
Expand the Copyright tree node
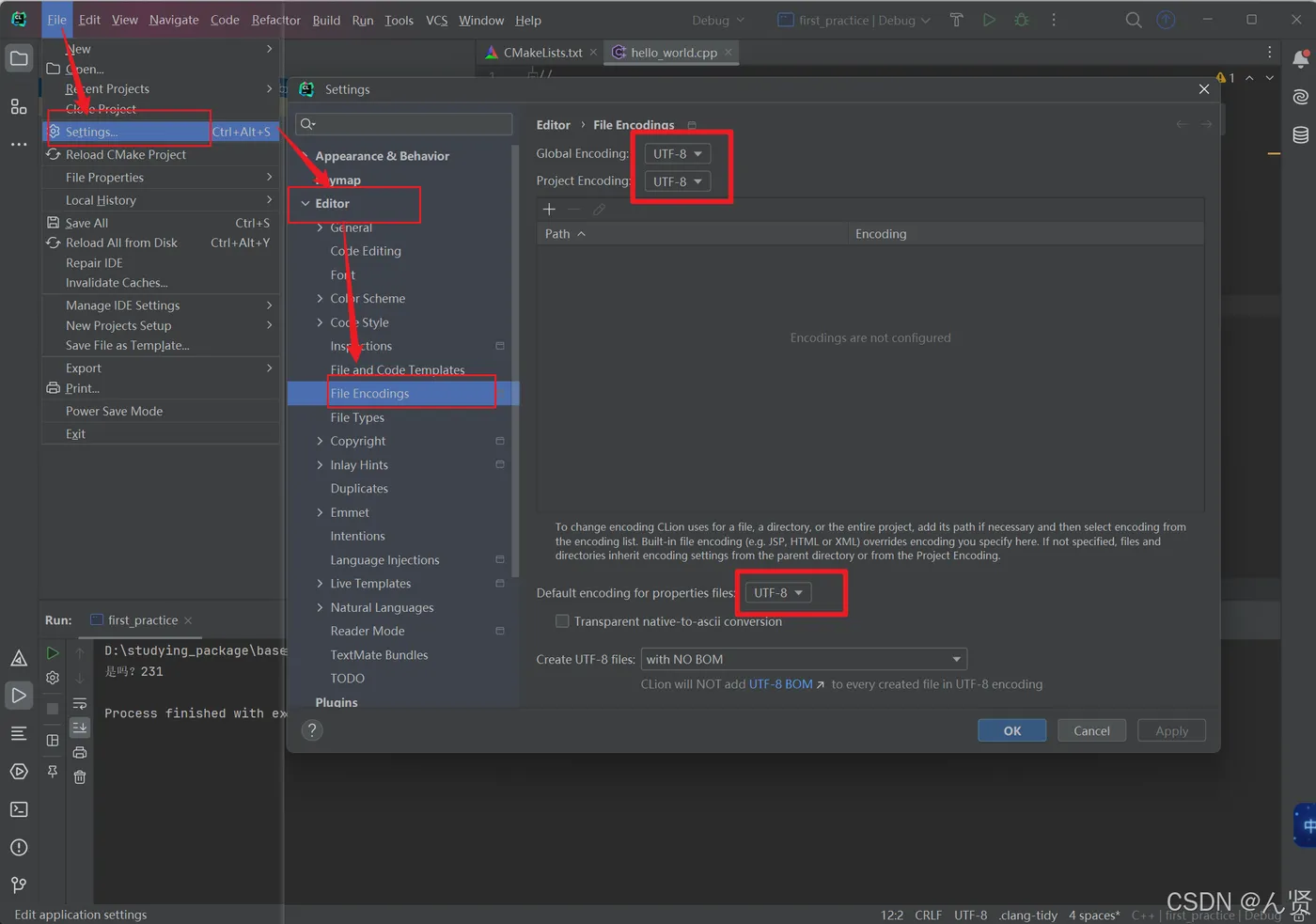(321, 441)
